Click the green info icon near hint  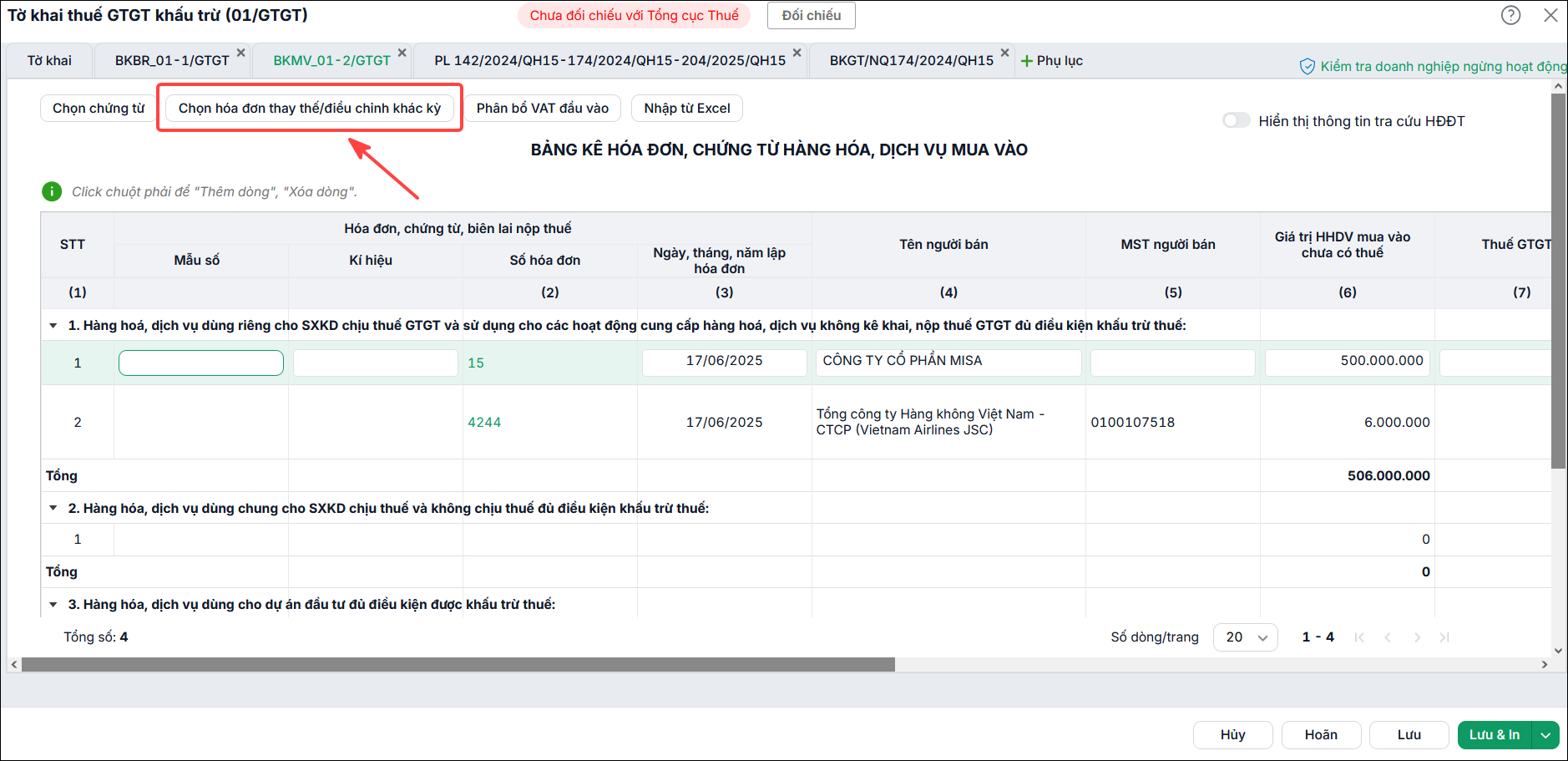coord(52,191)
